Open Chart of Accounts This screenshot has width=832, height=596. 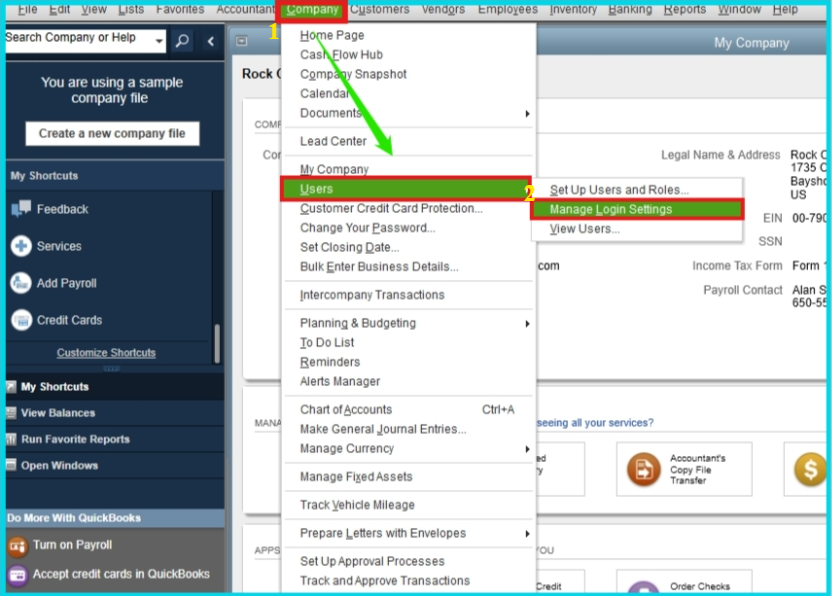click(345, 410)
